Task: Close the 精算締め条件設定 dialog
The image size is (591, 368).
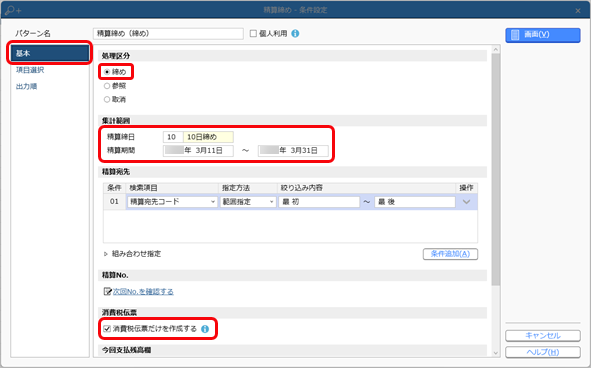Action: [x=578, y=11]
